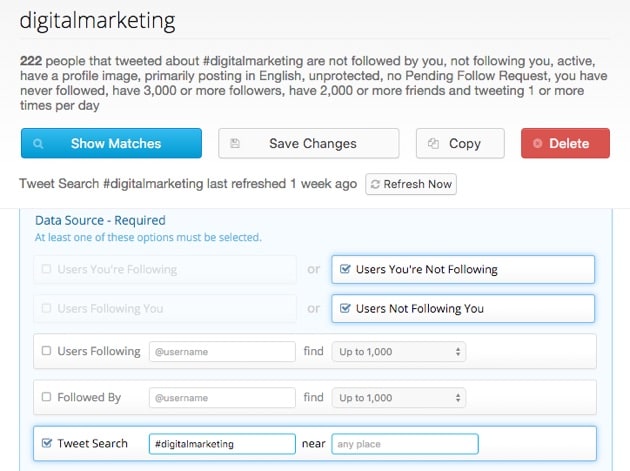Disable the Tweet Search checkbox
The height and width of the screenshot is (471, 630).
click(x=47, y=443)
